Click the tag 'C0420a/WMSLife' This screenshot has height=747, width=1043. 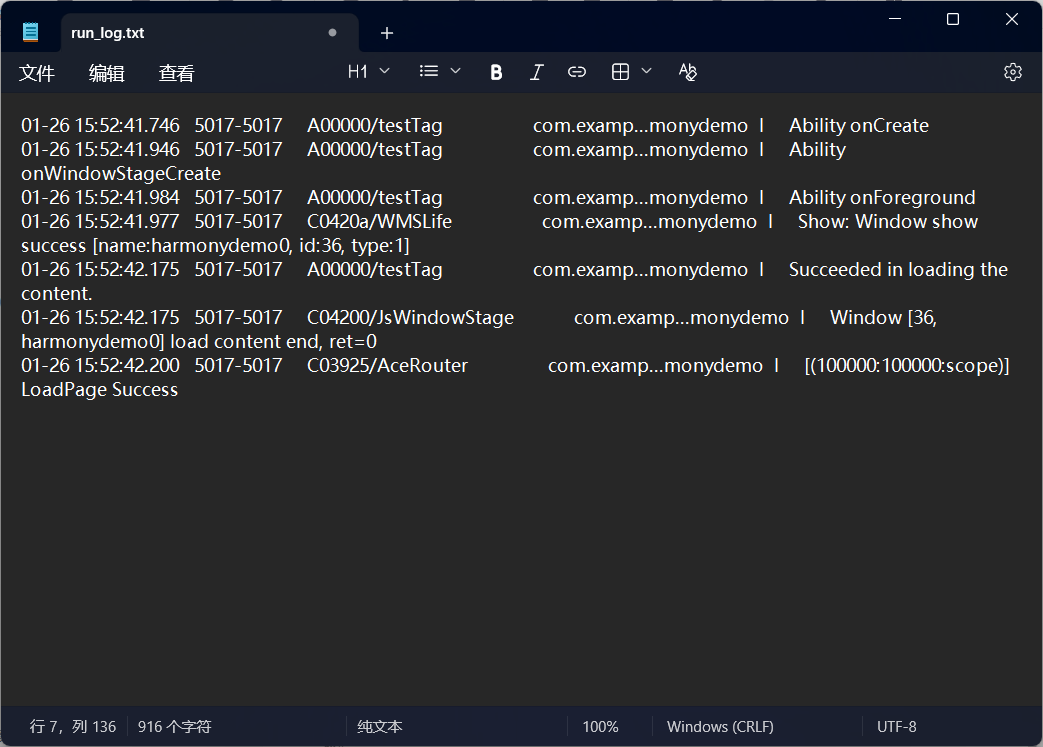point(379,222)
